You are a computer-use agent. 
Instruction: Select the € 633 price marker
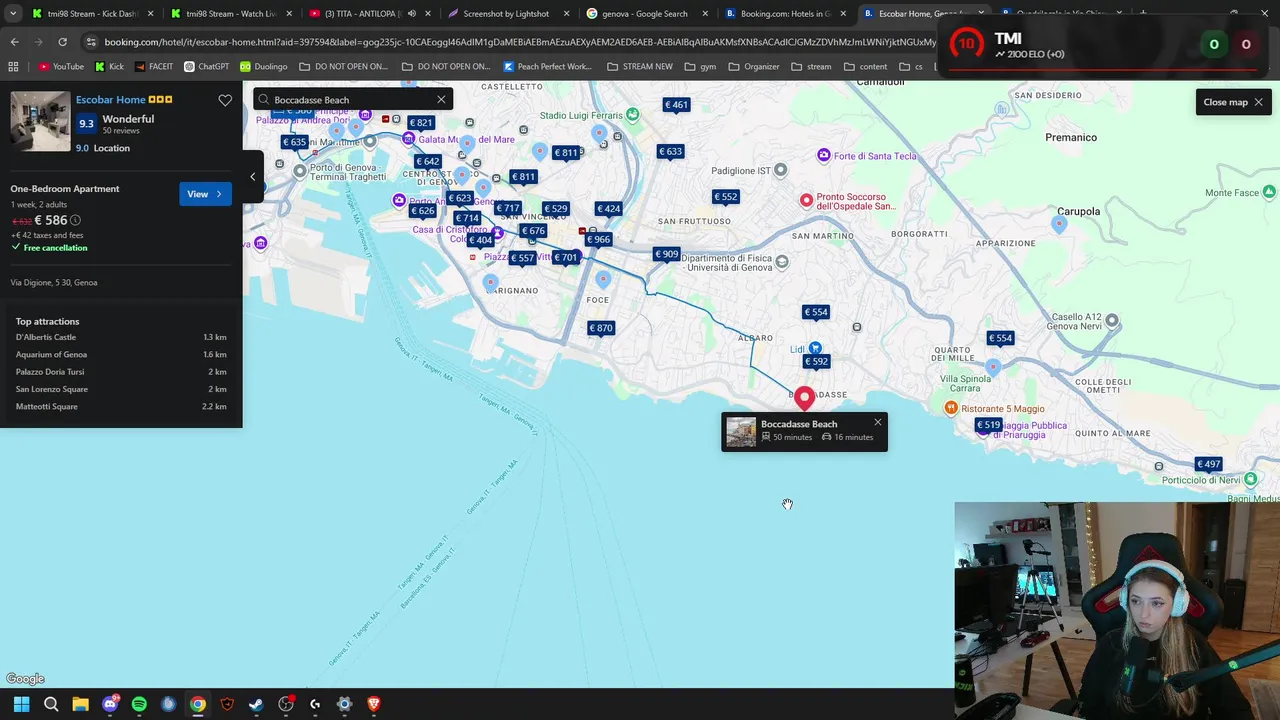coord(670,151)
